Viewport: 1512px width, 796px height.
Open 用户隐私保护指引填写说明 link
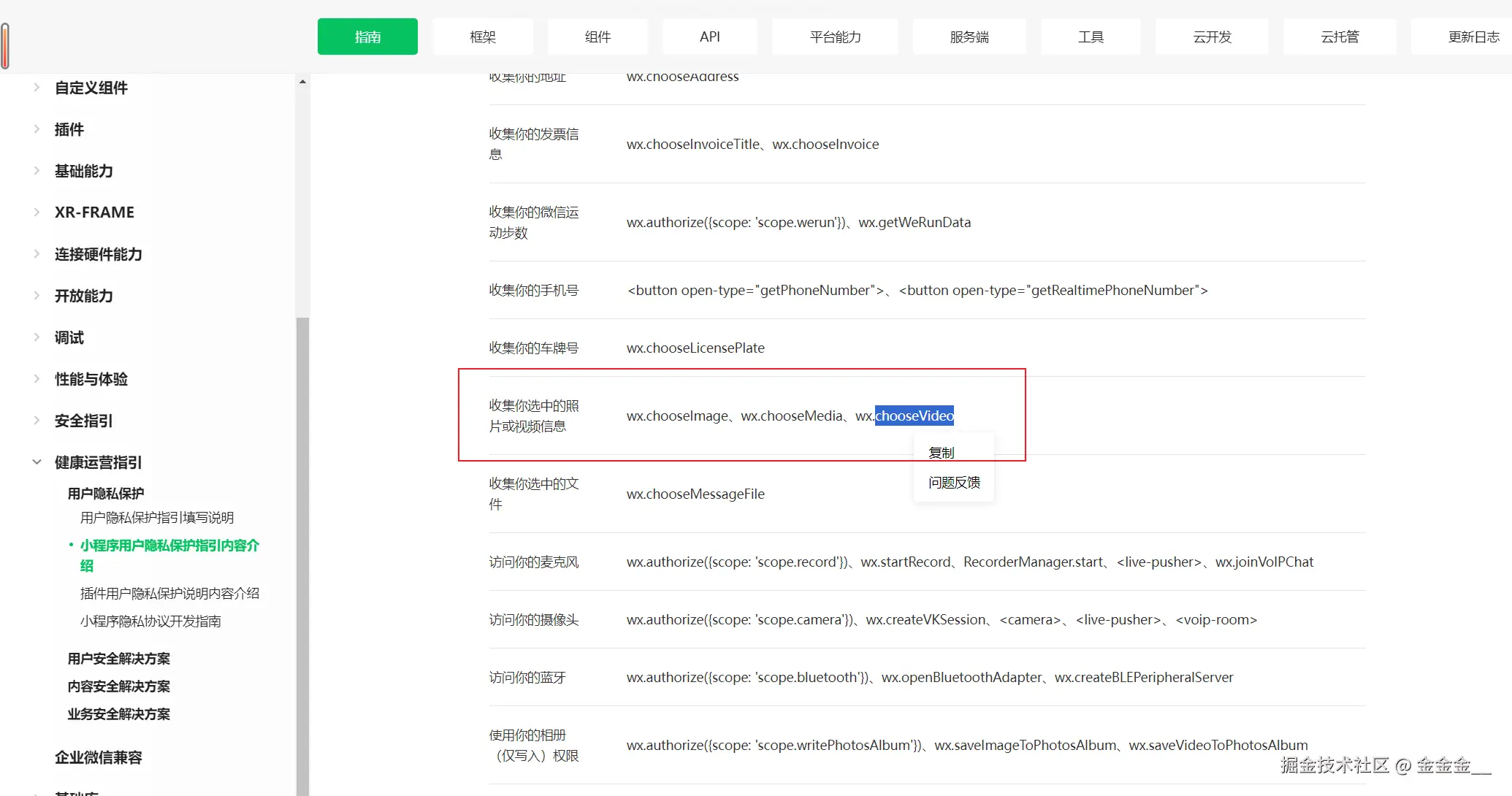point(157,518)
